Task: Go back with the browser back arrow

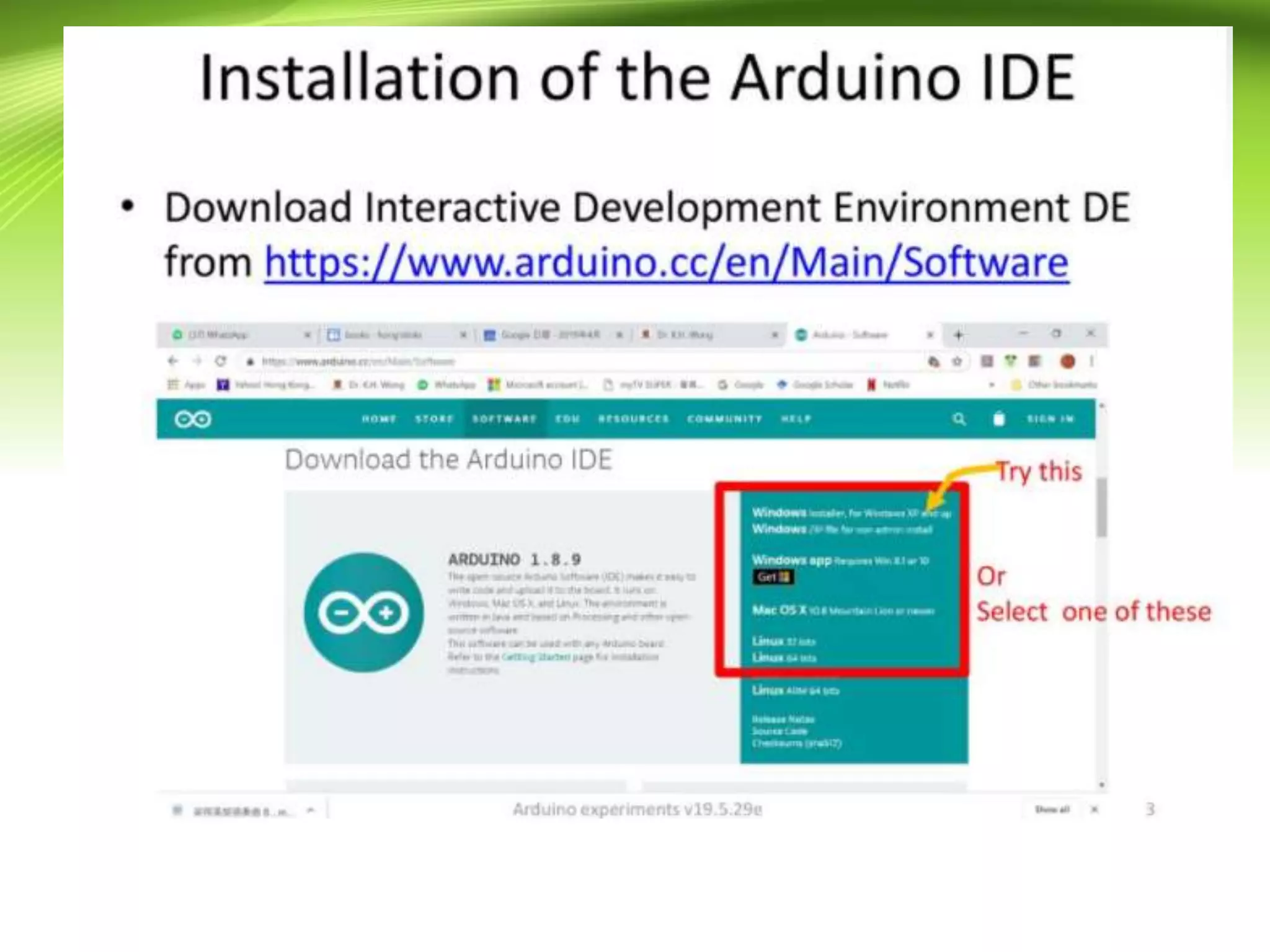Action: (x=173, y=361)
